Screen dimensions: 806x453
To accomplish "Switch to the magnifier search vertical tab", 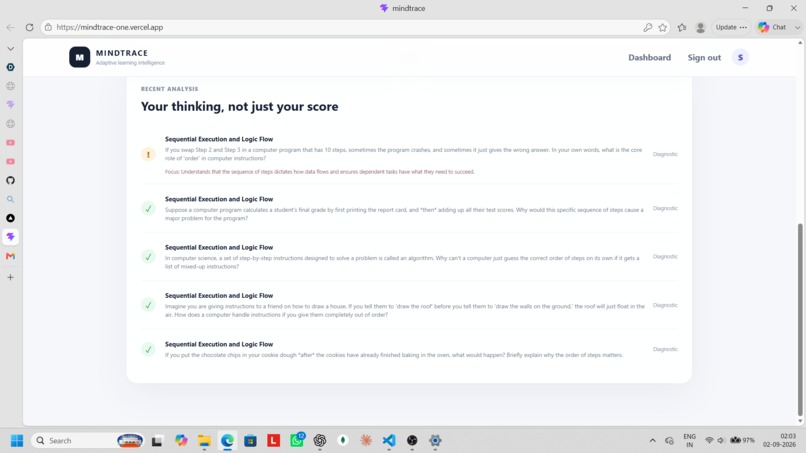I will [10, 200].
